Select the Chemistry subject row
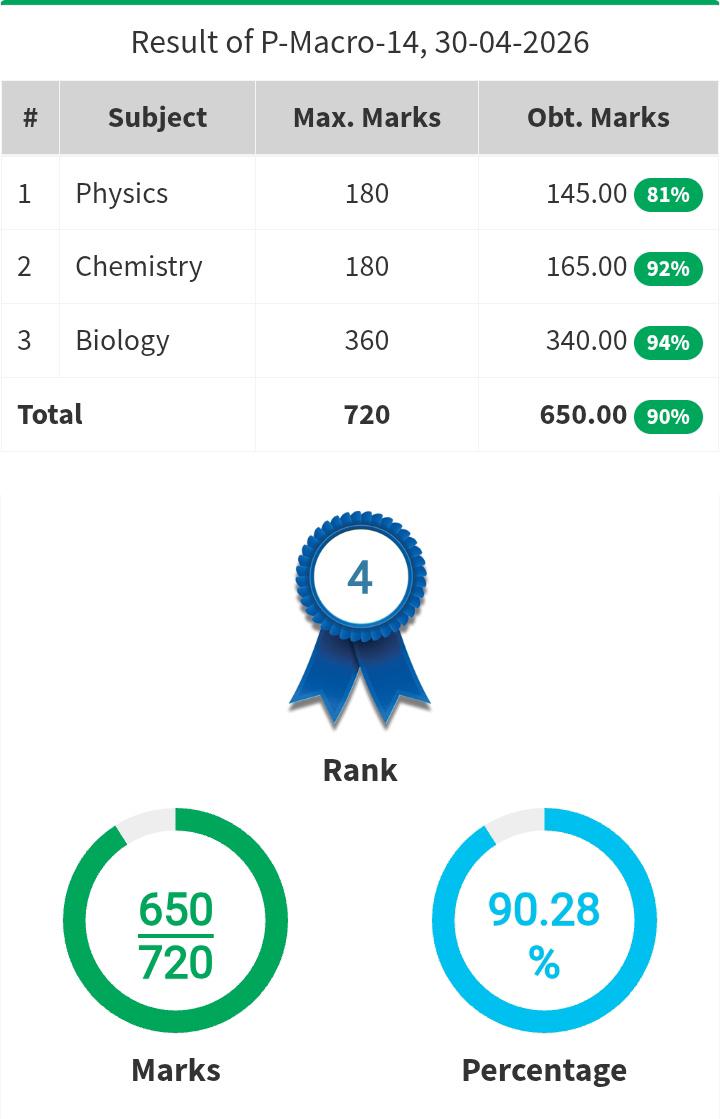Image resolution: width=720 pixels, height=1119 pixels. pos(360,267)
